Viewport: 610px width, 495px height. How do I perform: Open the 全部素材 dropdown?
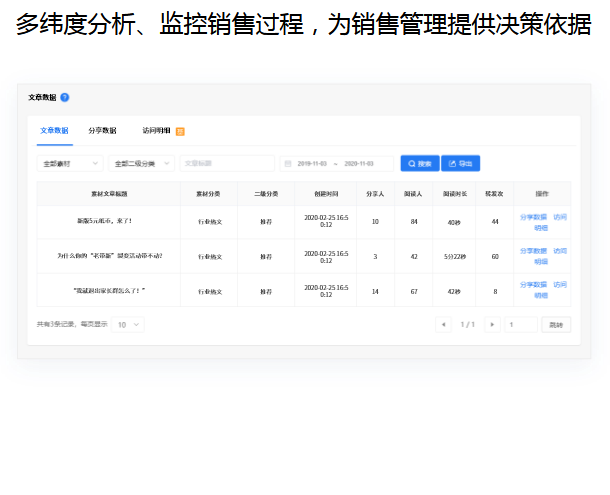[70, 163]
